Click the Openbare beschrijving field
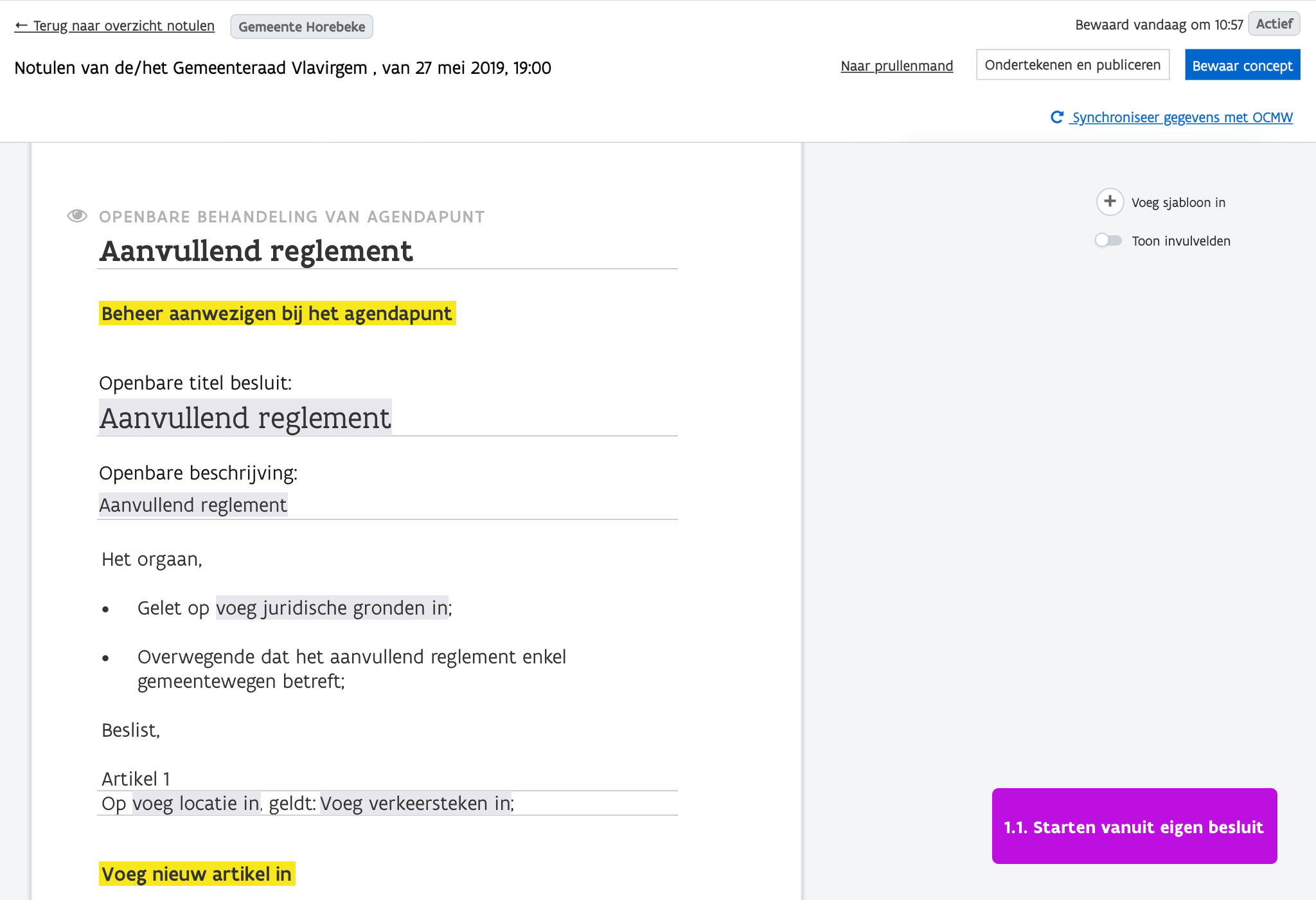This screenshot has width=1316, height=900. click(x=193, y=505)
